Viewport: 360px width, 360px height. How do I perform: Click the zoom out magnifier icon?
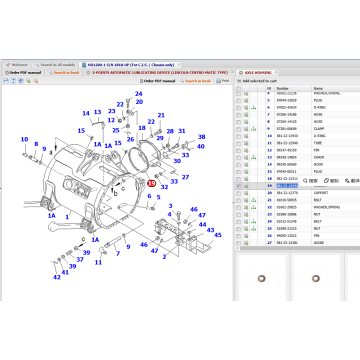coord(36,81)
